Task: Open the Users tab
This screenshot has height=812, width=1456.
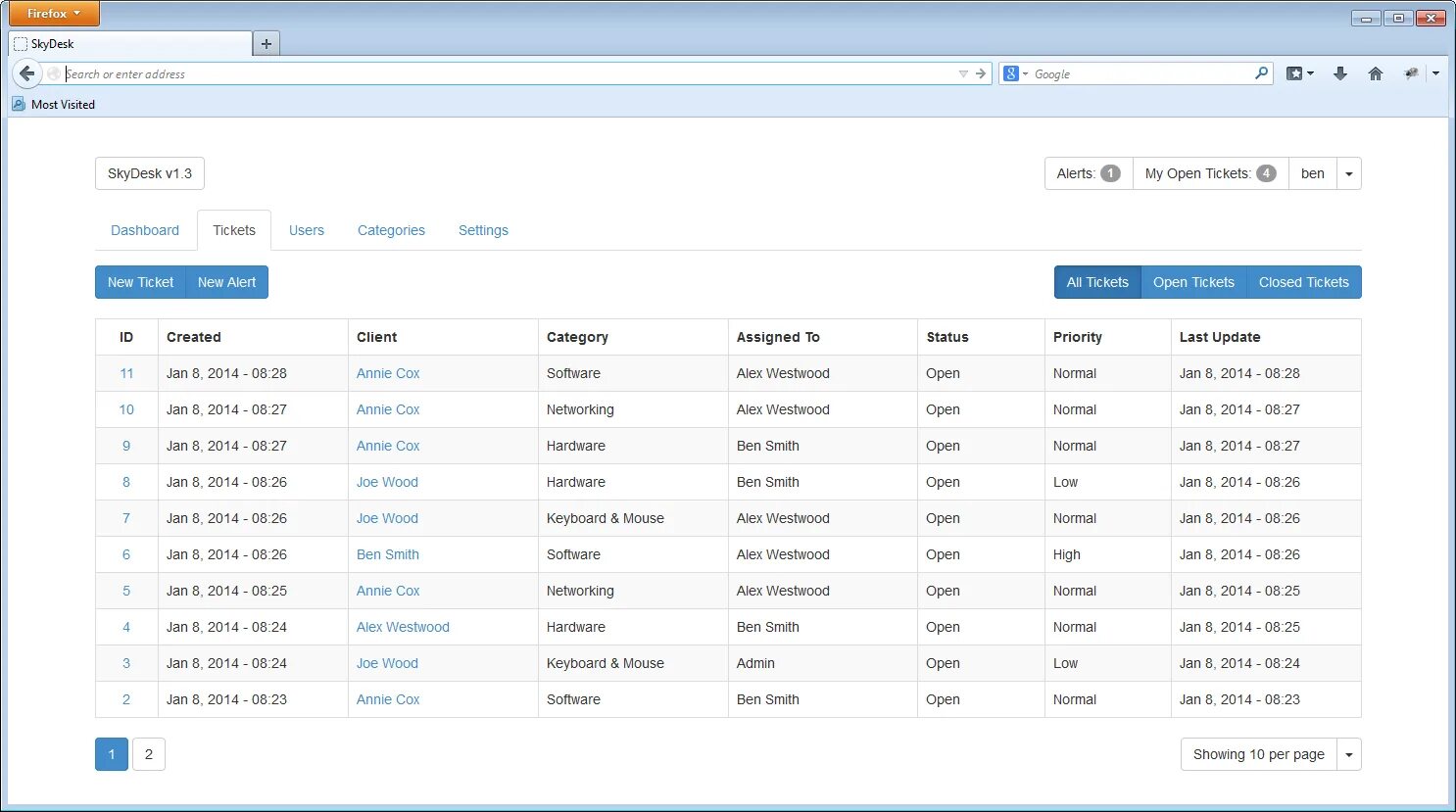Action: tap(307, 230)
